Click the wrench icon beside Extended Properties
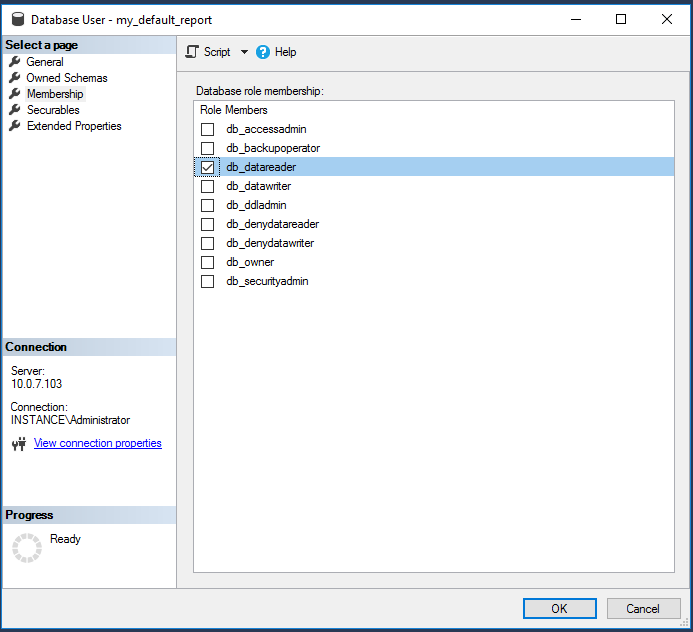This screenshot has height=632, width=693. (15, 126)
